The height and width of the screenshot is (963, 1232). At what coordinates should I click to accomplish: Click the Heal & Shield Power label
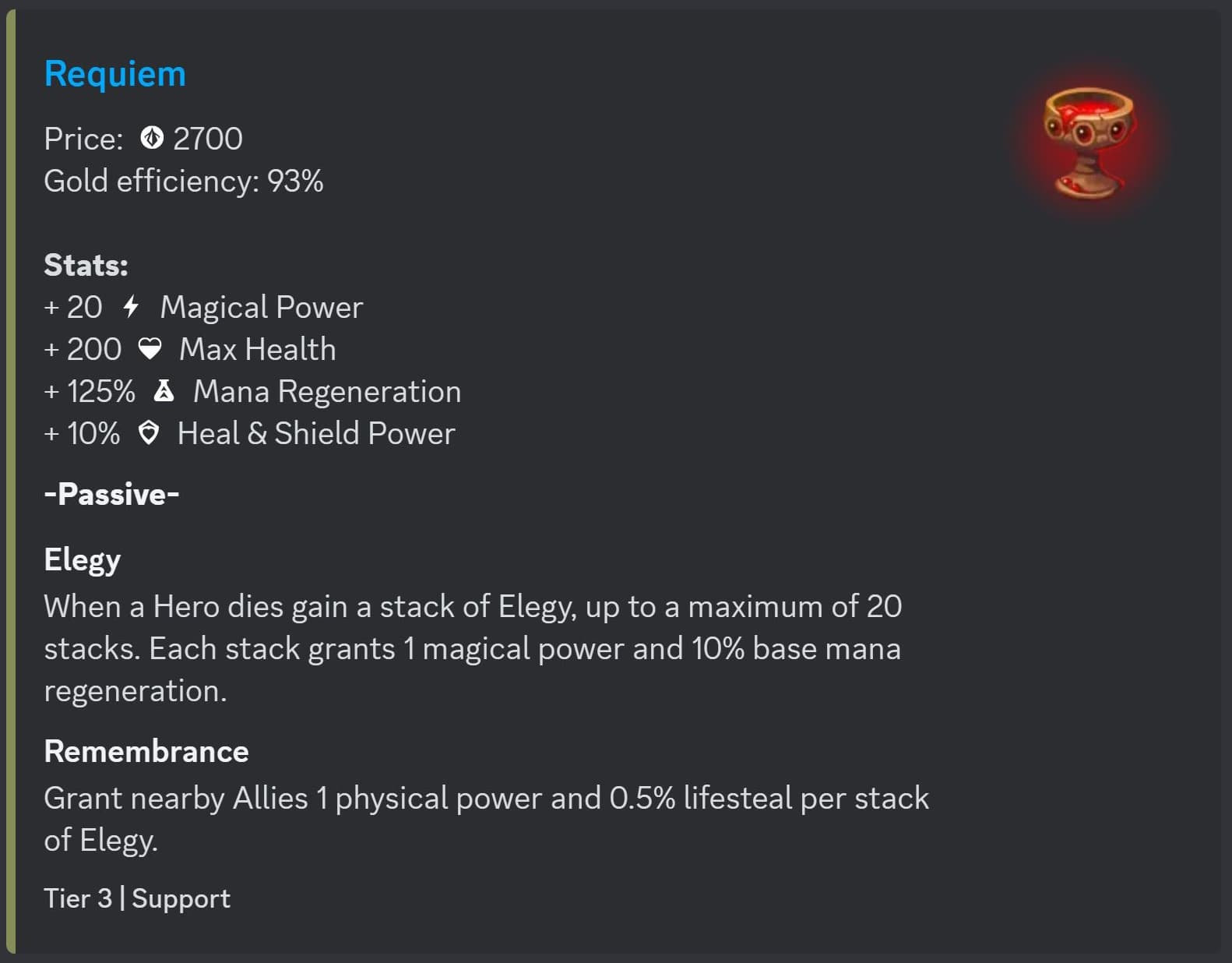316,433
